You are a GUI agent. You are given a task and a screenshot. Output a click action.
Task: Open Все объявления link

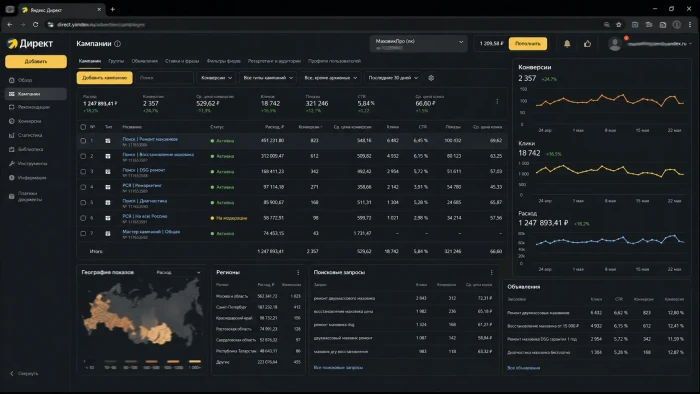tap(524, 368)
